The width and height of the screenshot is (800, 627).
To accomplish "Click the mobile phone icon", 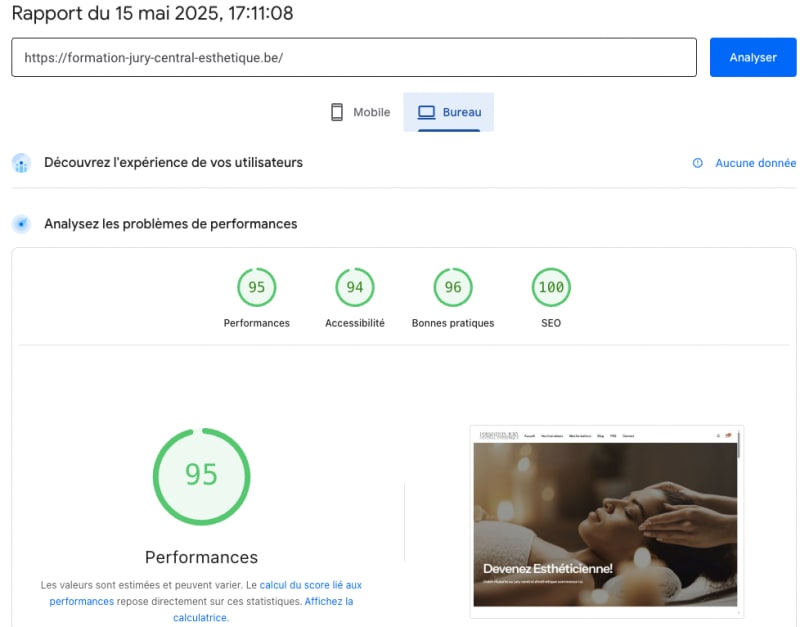I will (x=338, y=111).
